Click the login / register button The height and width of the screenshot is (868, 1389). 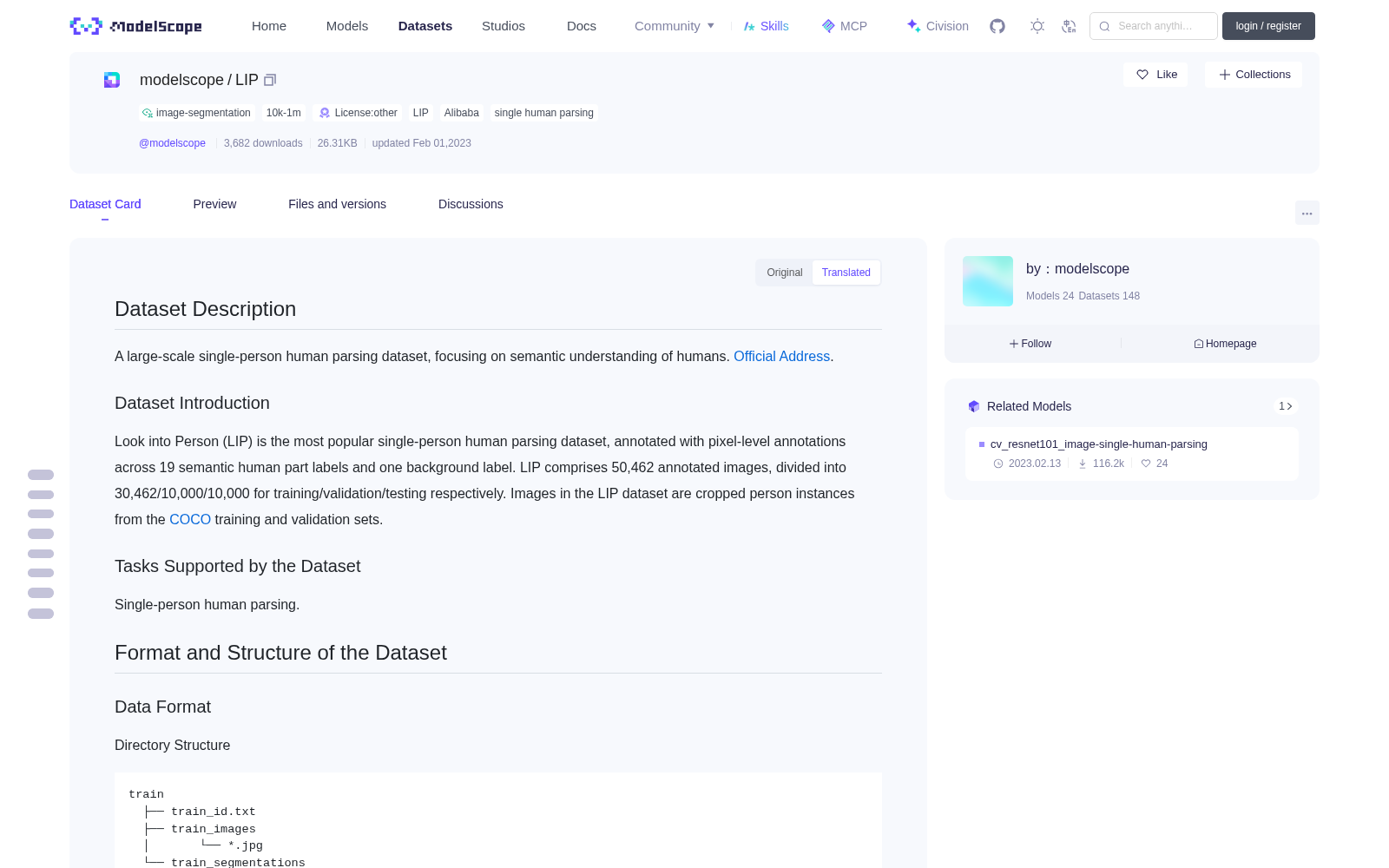1268,26
